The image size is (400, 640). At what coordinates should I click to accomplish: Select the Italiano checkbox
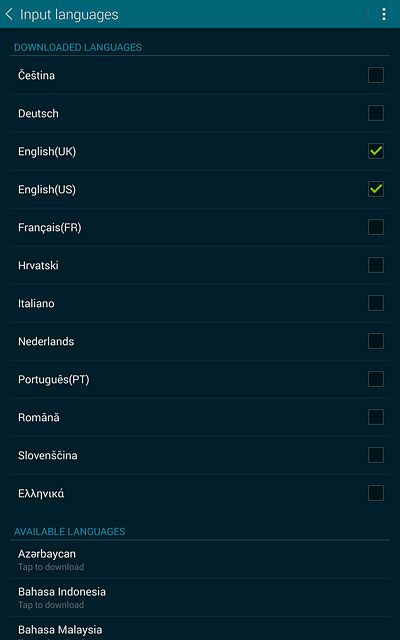[x=376, y=303]
